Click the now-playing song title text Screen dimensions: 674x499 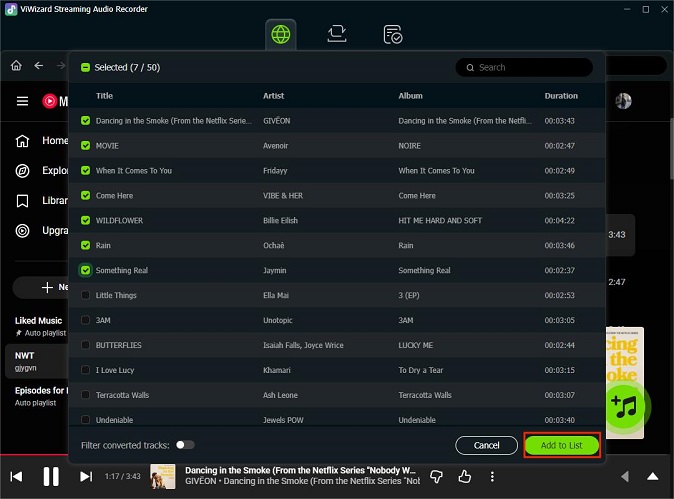coord(300,470)
